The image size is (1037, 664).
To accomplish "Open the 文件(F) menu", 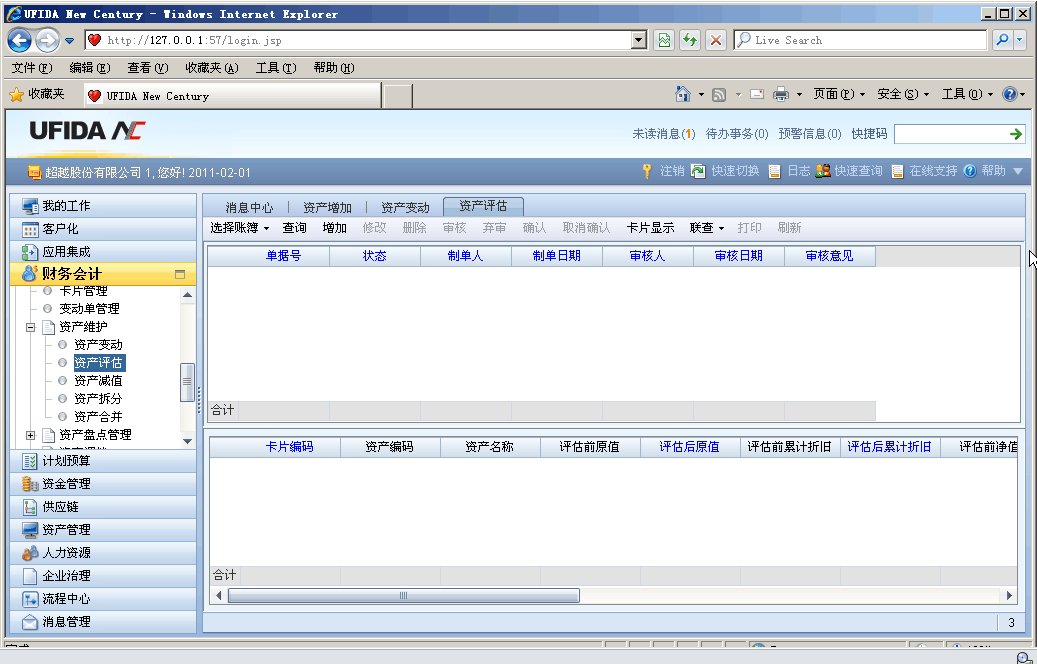I will pyautogui.click(x=32, y=67).
